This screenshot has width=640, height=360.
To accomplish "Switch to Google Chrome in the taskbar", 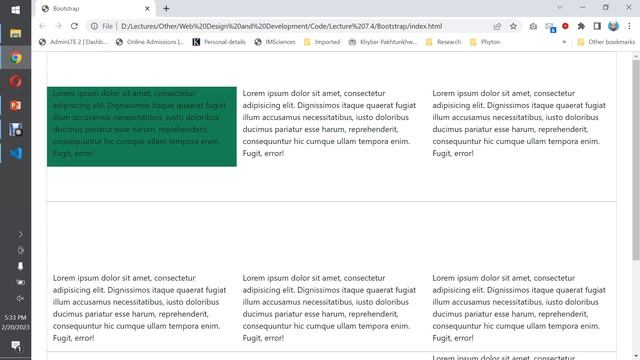I will 16,58.
